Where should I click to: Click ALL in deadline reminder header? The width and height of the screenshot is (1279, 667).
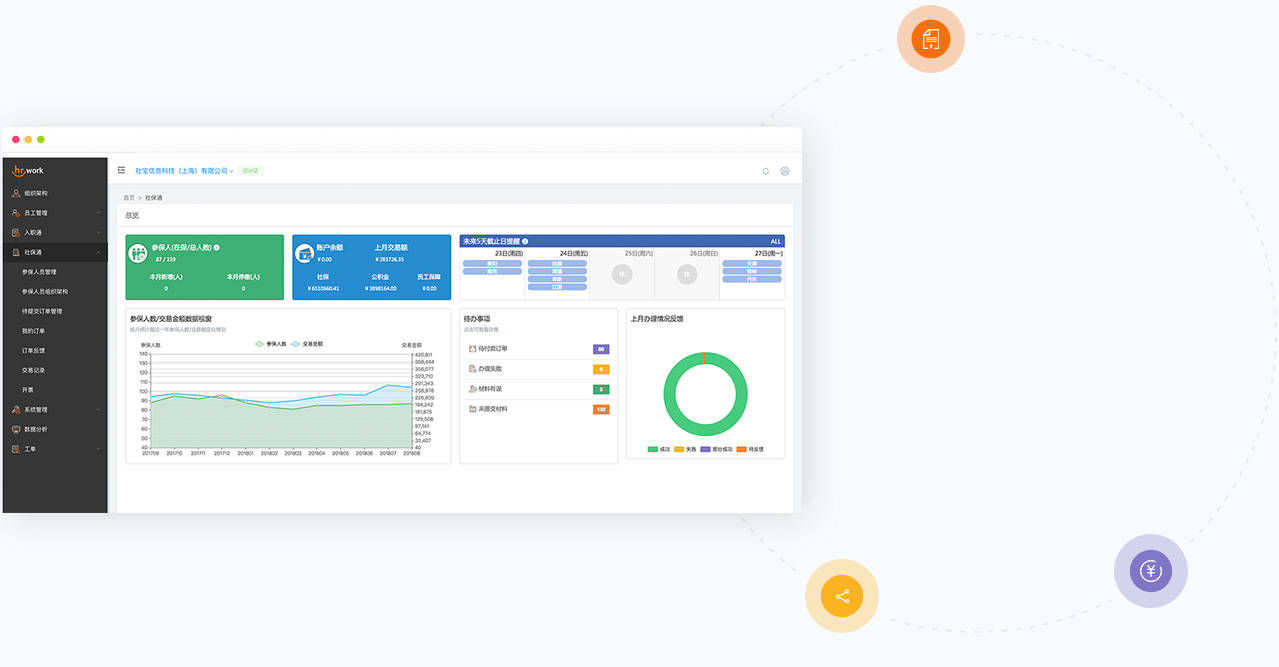pyautogui.click(x=775, y=241)
